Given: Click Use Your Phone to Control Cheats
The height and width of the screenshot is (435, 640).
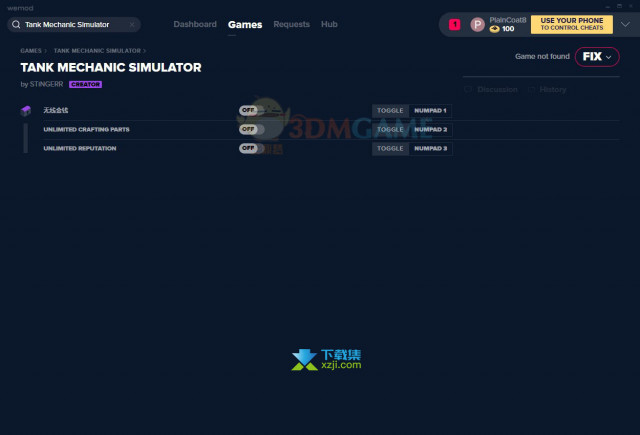Looking at the screenshot, I should [x=571, y=24].
